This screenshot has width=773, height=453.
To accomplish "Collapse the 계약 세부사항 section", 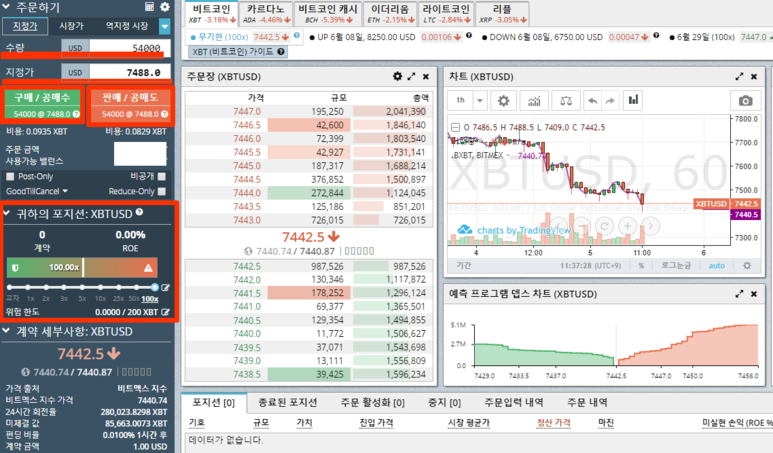I will click(x=7, y=331).
